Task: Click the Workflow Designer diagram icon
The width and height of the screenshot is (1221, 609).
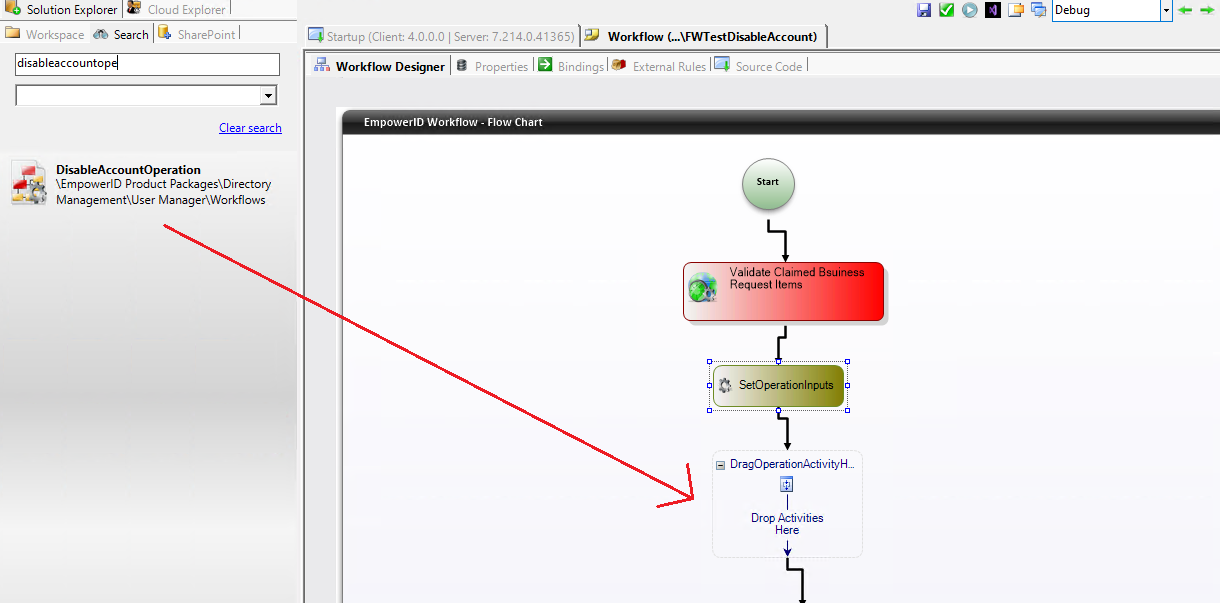Action: click(x=322, y=65)
